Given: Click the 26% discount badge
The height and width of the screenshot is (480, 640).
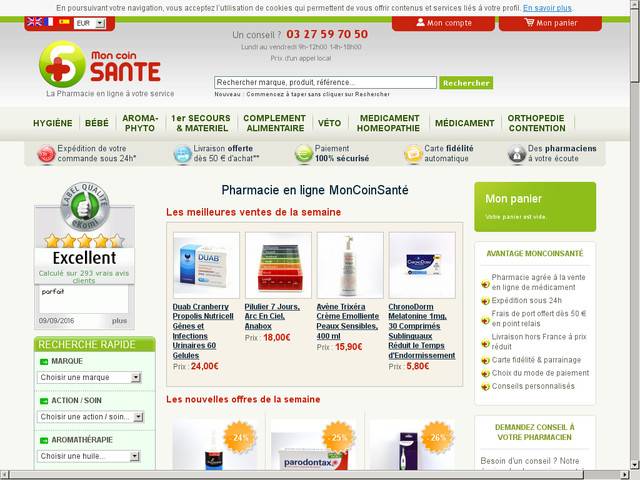Looking at the screenshot, I should coord(437,437).
